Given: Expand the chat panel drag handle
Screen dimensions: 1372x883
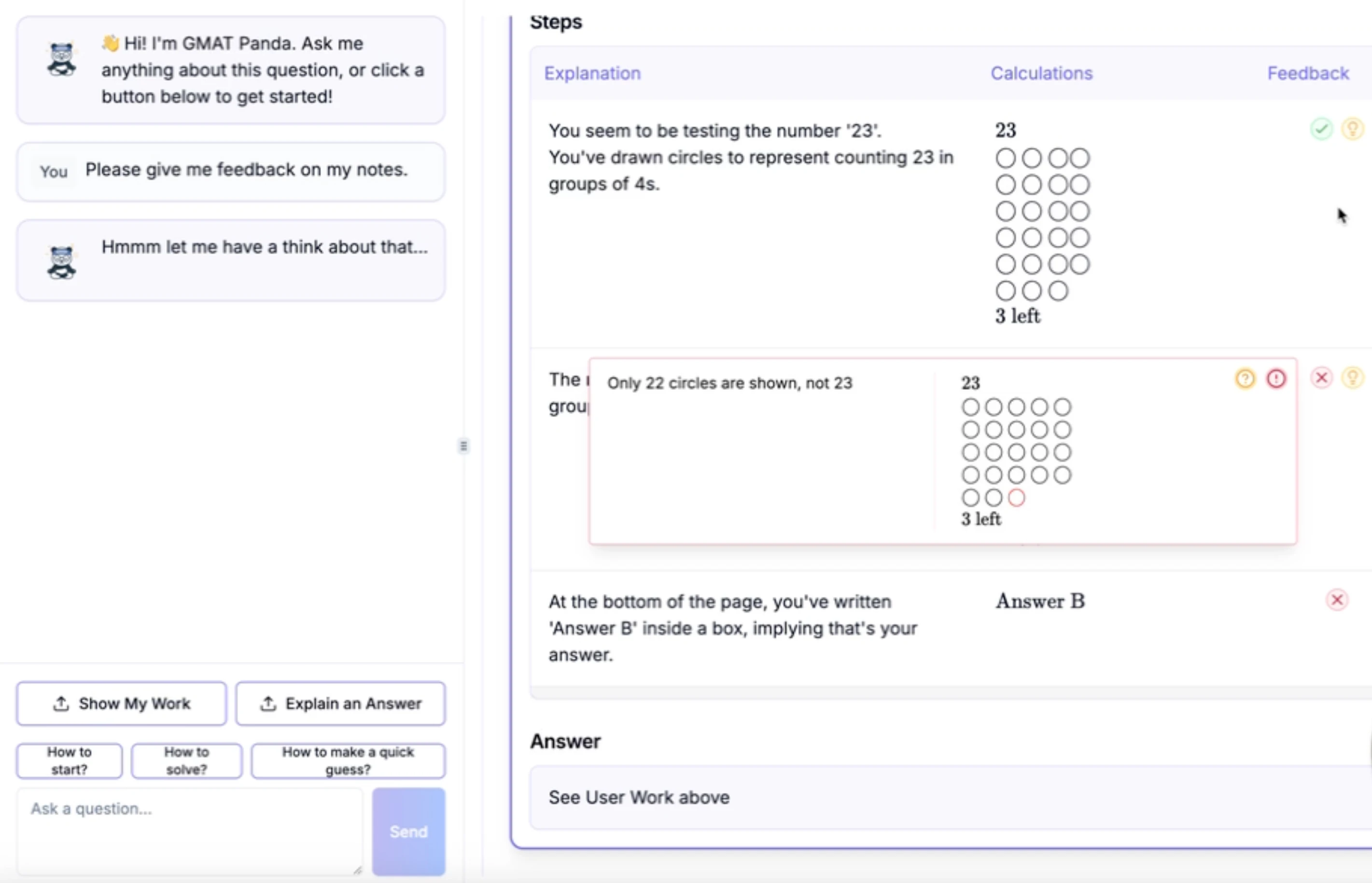Looking at the screenshot, I should (463, 445).
